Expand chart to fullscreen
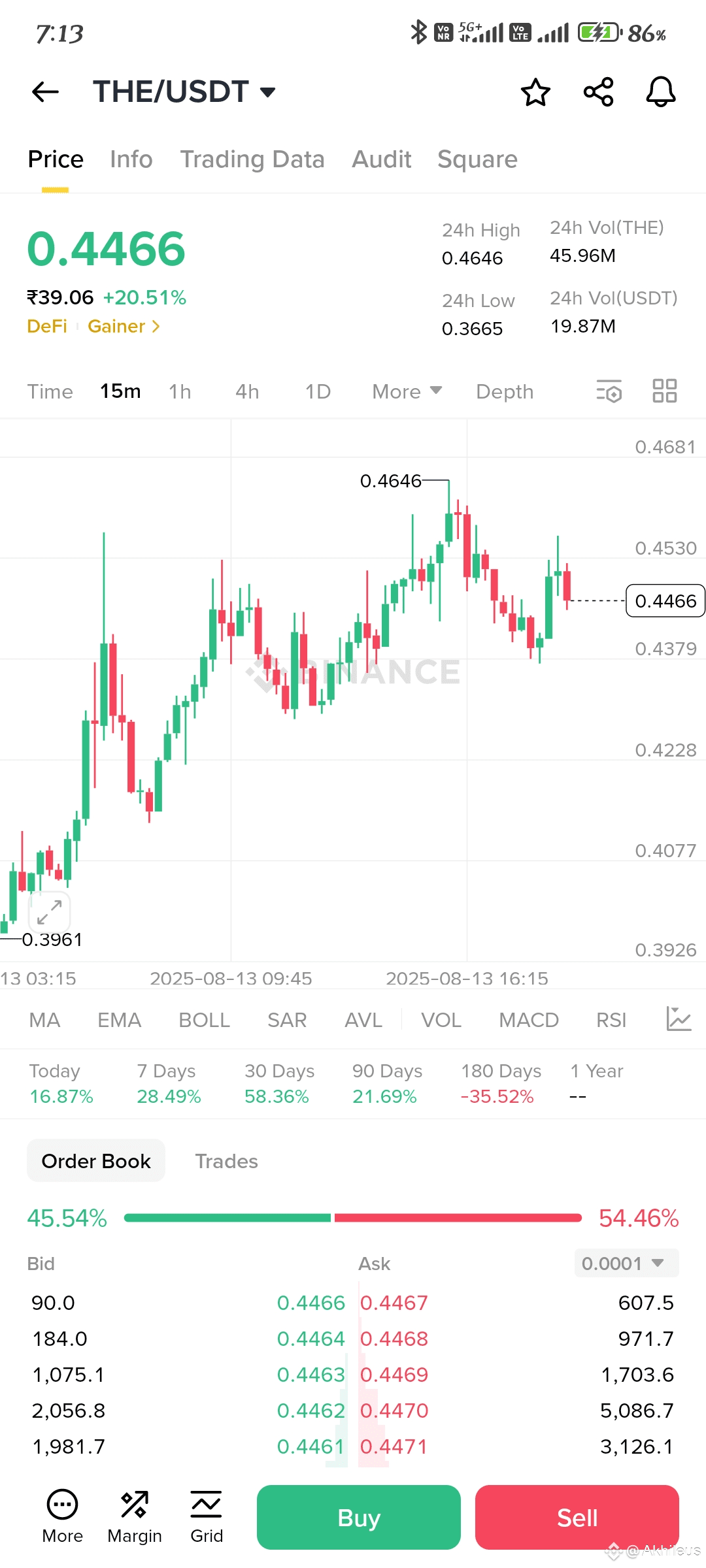 (x=50, y=912)
